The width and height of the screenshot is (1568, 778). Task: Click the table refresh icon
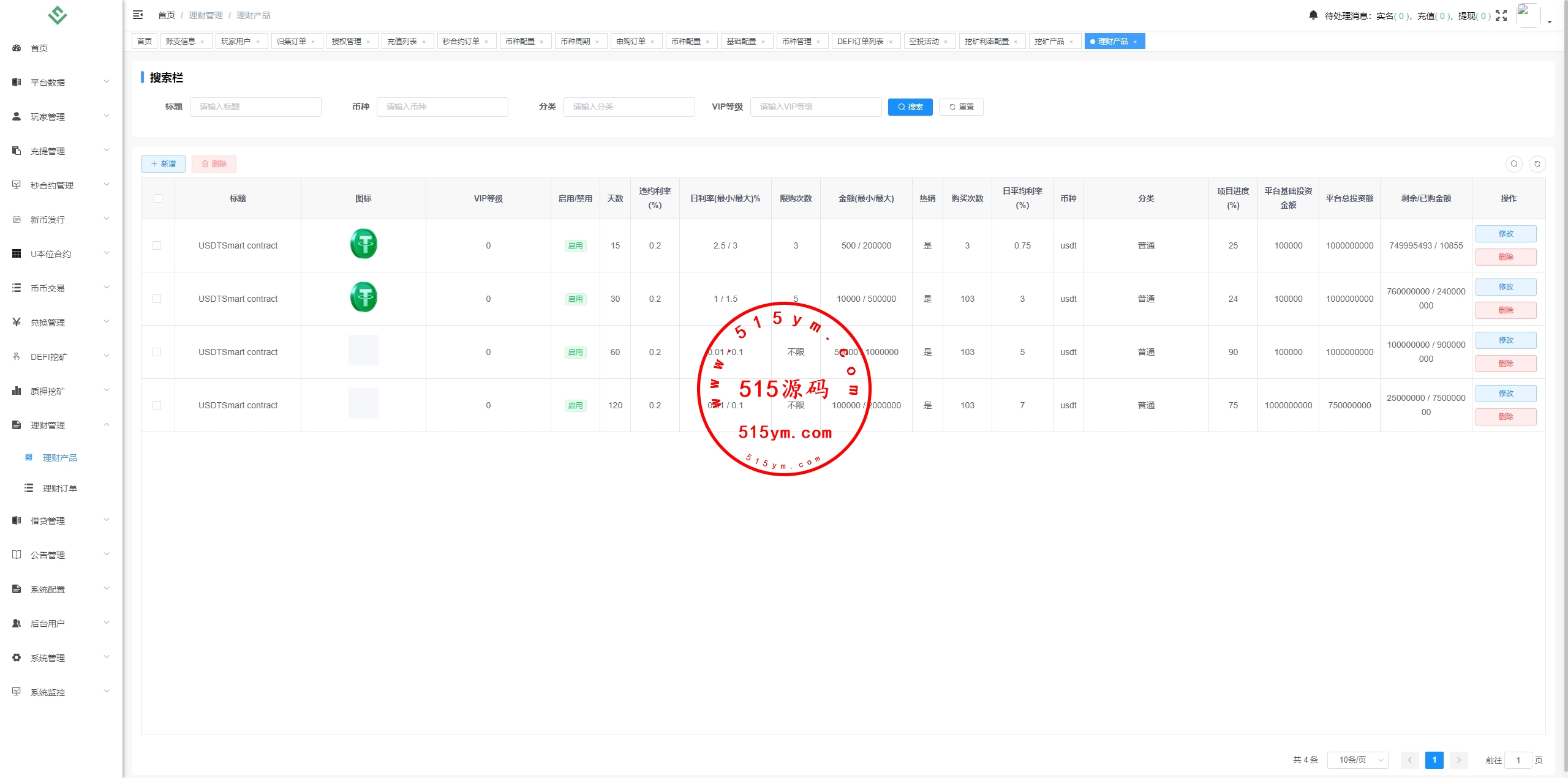[1537, 163]
